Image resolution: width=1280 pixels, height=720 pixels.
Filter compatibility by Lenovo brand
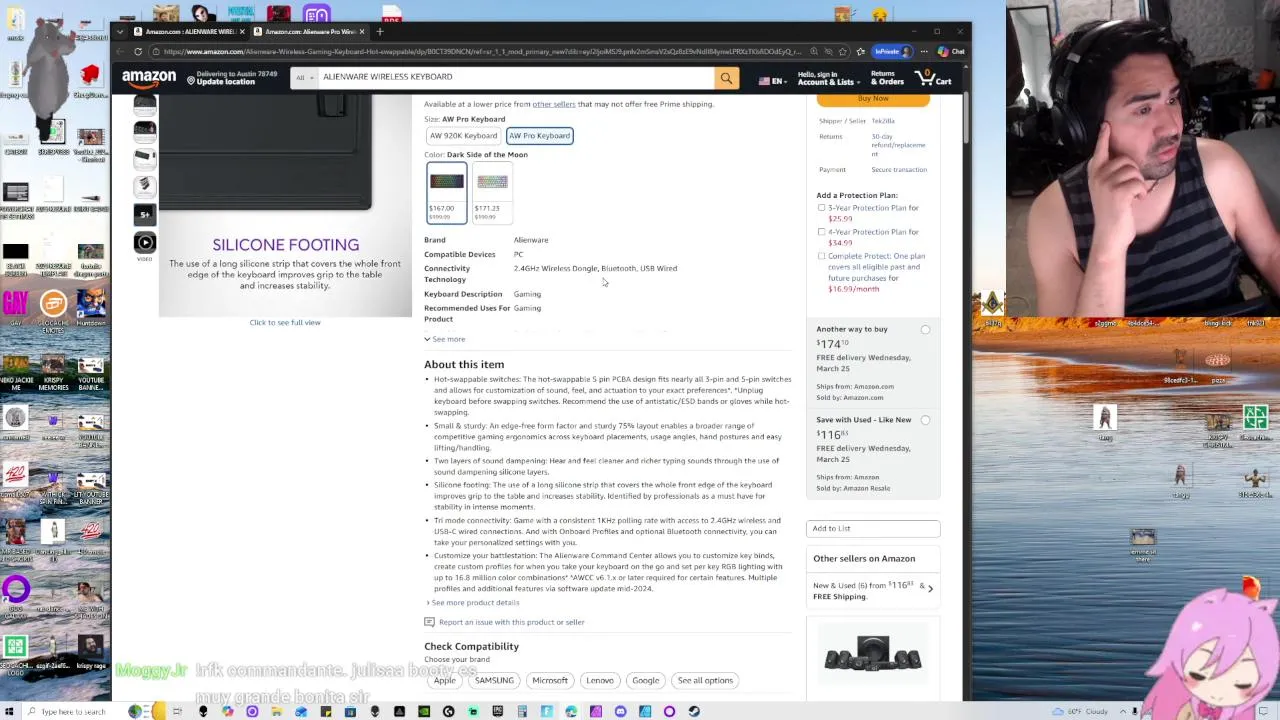[x=600, y=680]
